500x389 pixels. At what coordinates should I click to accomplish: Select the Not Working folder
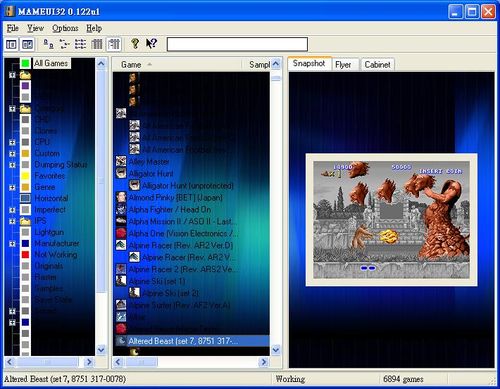click(56, 255)
